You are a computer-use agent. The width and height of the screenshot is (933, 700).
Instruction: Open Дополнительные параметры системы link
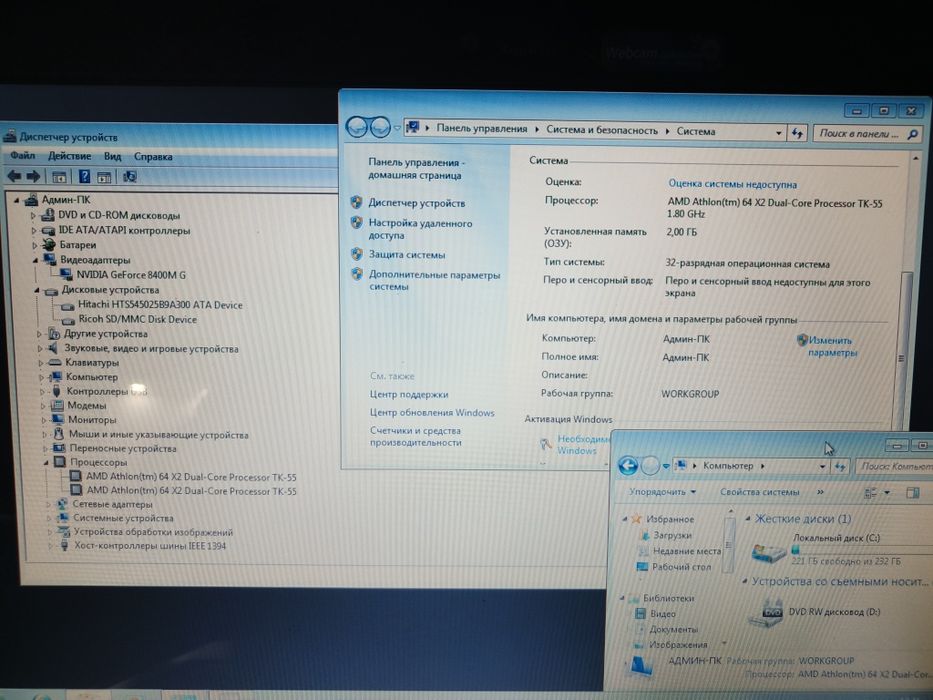point(434,280)
